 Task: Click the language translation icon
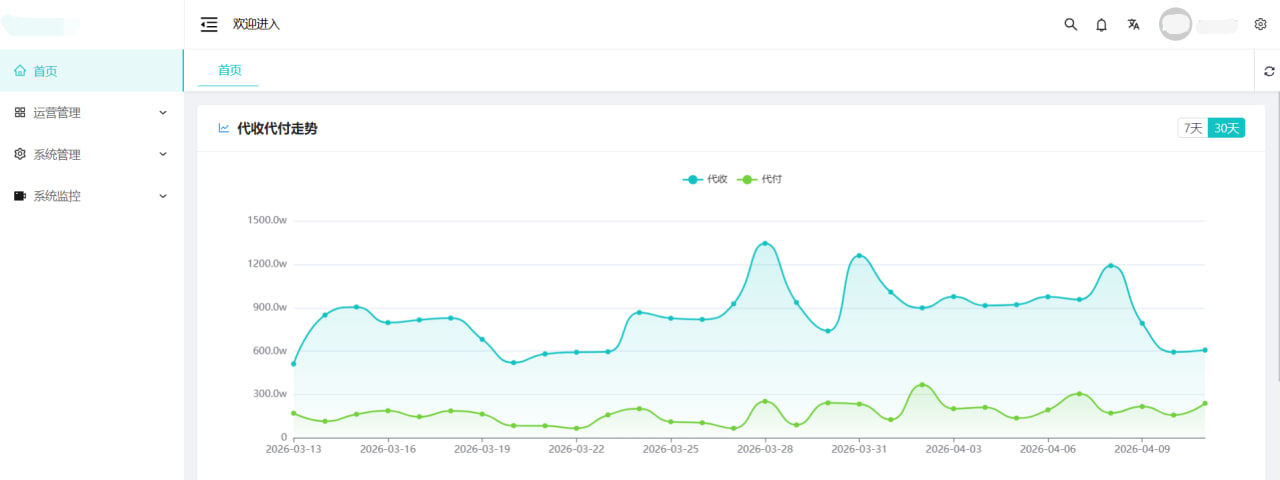pyautogui.click(x=1133, y=24)
